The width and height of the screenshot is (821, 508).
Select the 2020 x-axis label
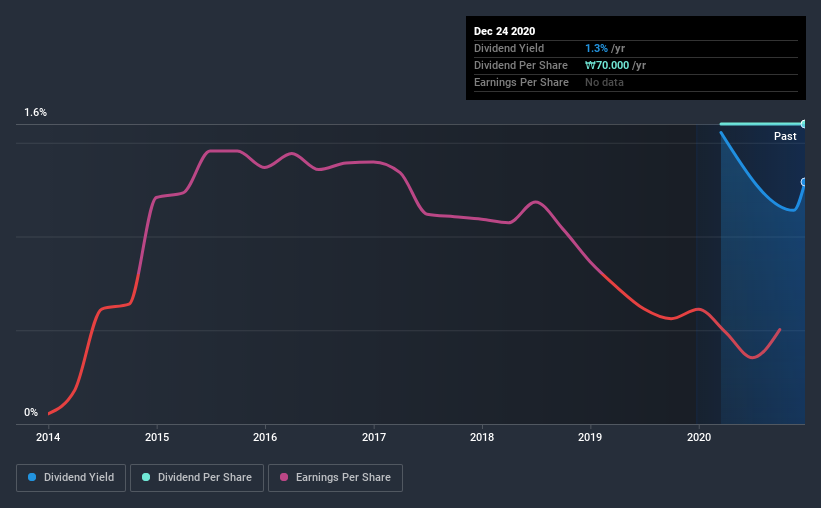click(x=699, y=437)
